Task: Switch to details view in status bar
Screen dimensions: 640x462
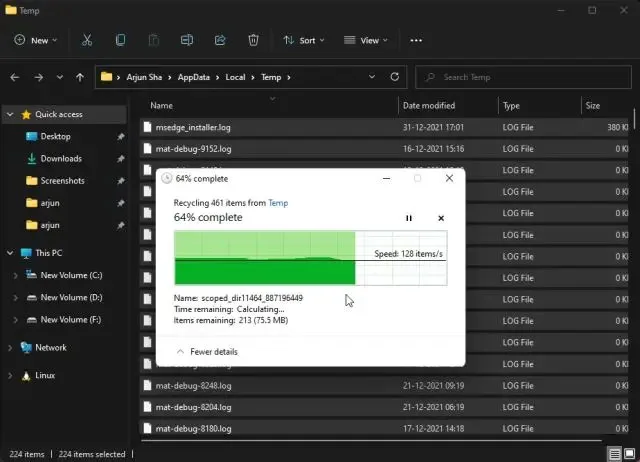Action: pos(614,453)
